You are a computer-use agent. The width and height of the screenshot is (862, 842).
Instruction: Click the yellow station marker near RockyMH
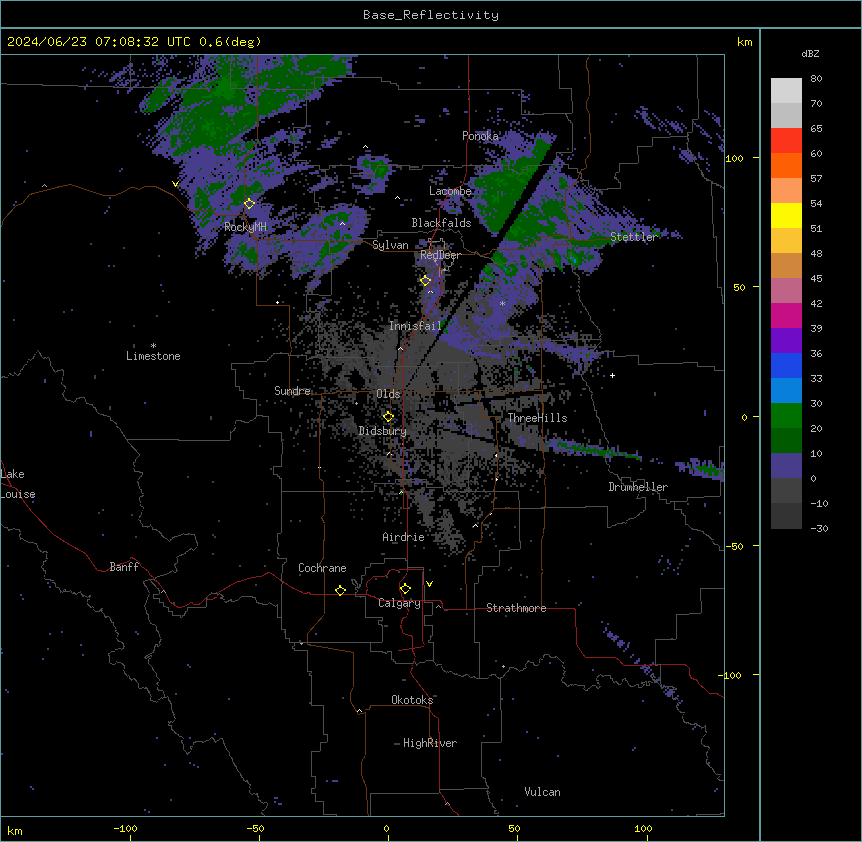249,204
